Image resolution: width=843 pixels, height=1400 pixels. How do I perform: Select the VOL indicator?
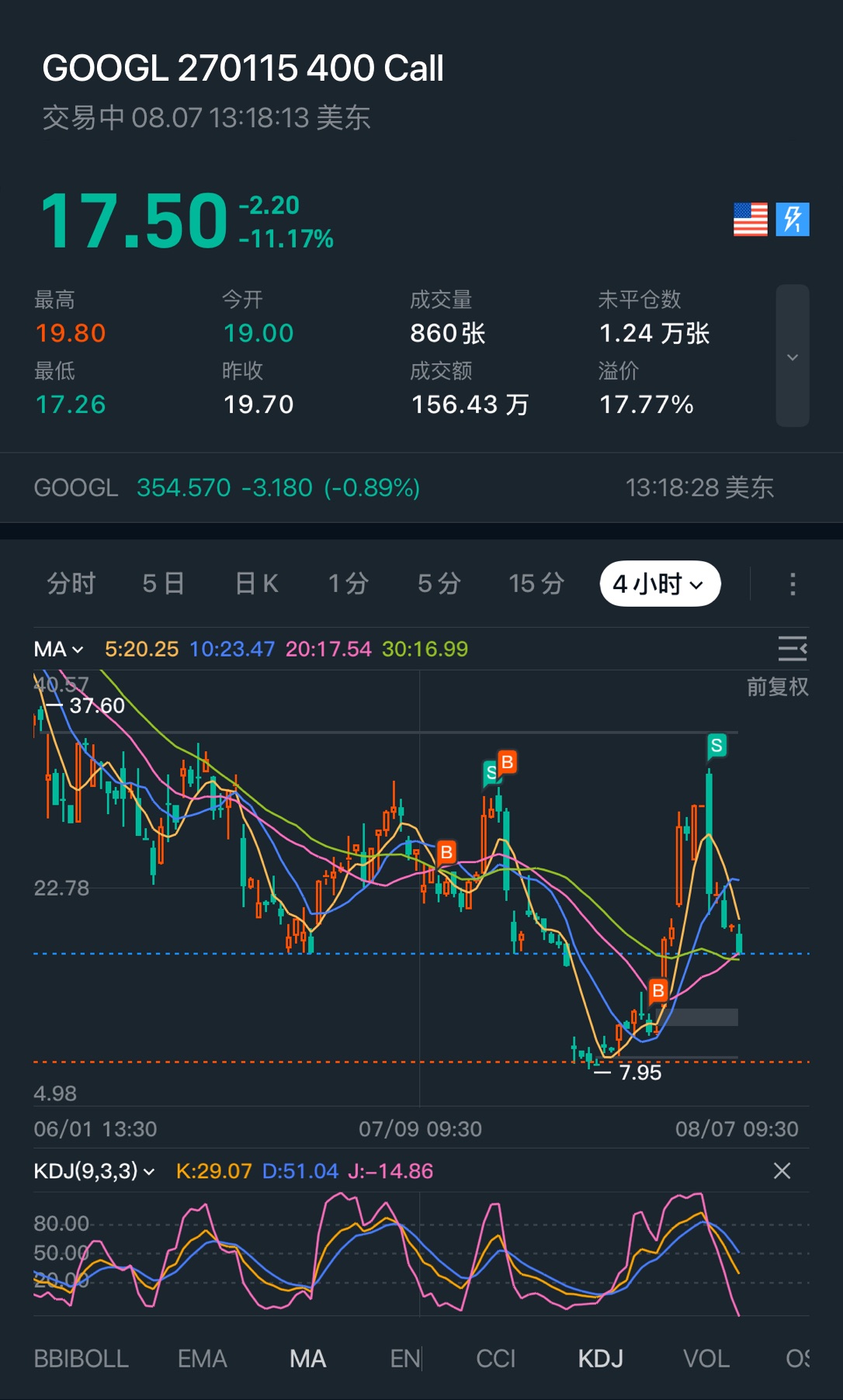click(706, 1359)
